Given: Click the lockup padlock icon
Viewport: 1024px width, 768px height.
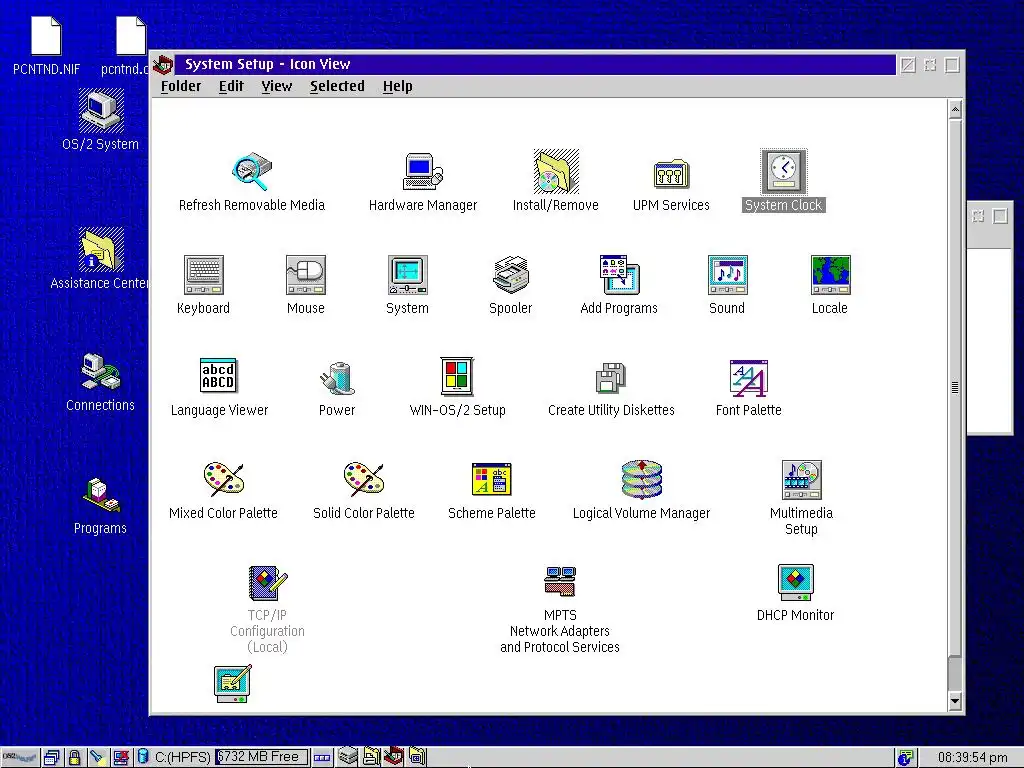Looking at the screenshot, I should point(74,758).
